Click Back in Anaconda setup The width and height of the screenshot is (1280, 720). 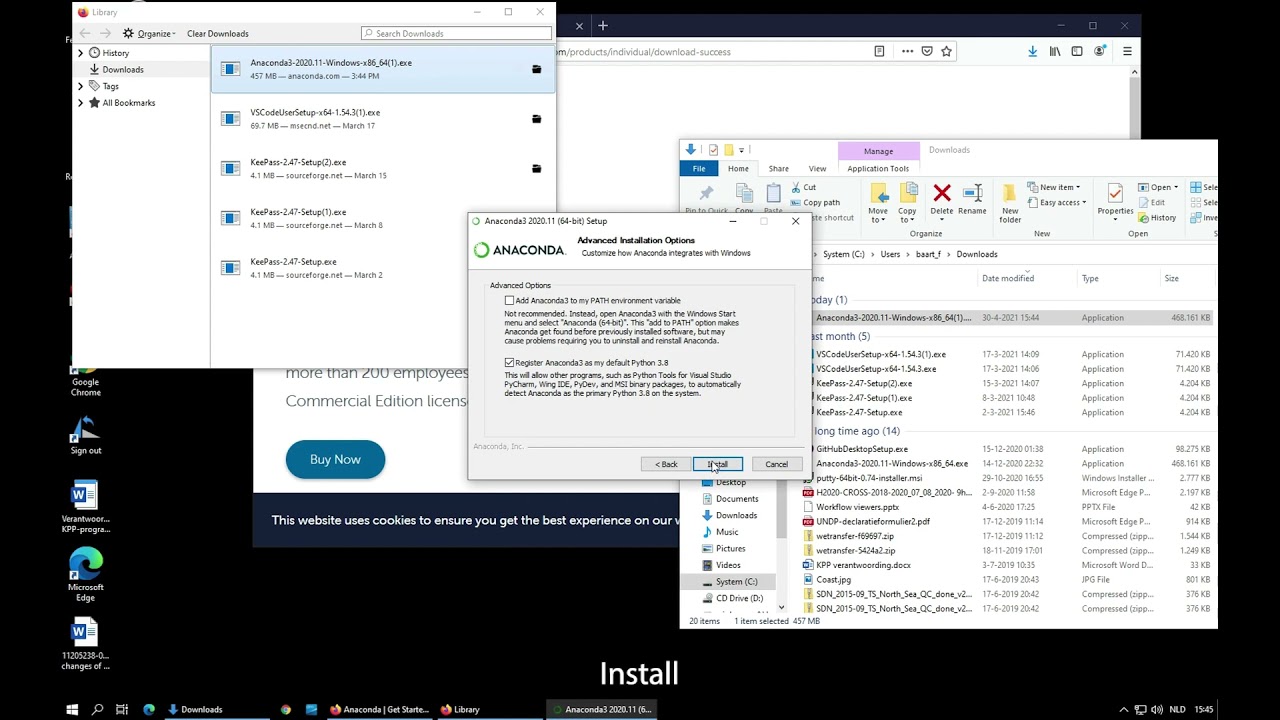pyautogui.click(x=666, y=464)
